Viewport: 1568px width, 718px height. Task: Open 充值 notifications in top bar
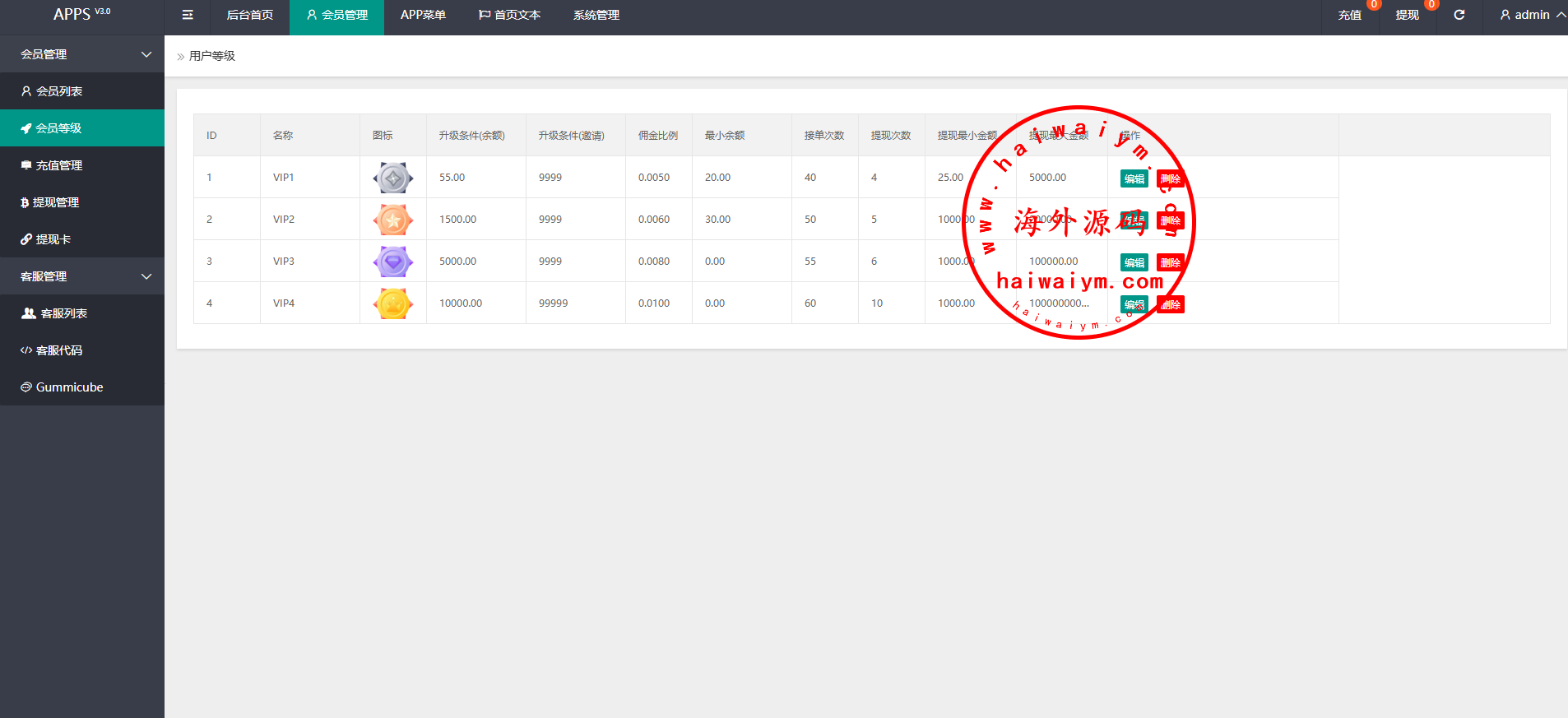pyautogui.click(x=1349, y=15)
